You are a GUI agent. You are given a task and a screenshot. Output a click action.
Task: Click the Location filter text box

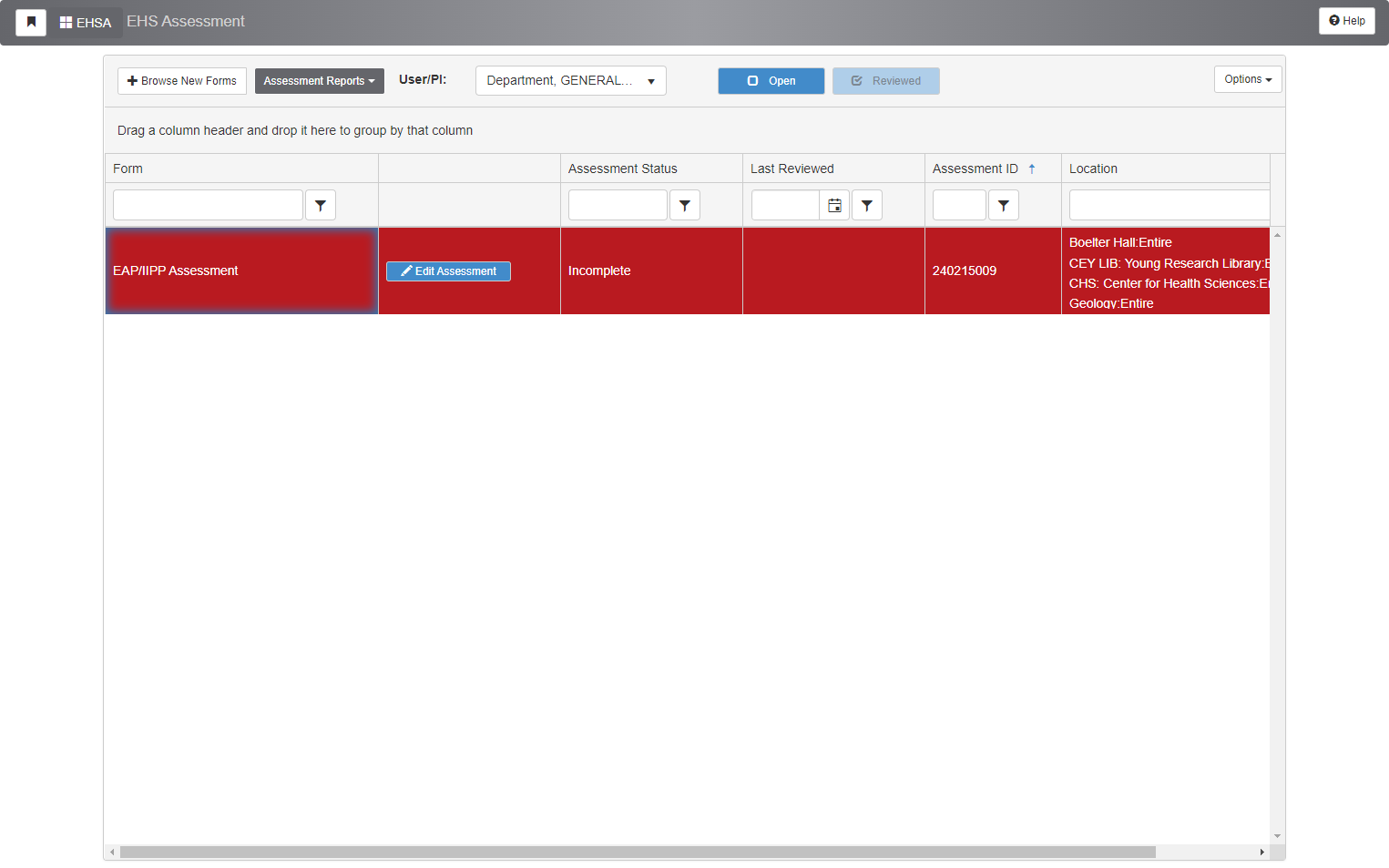pyautogui.click(x=1169, y=205)
